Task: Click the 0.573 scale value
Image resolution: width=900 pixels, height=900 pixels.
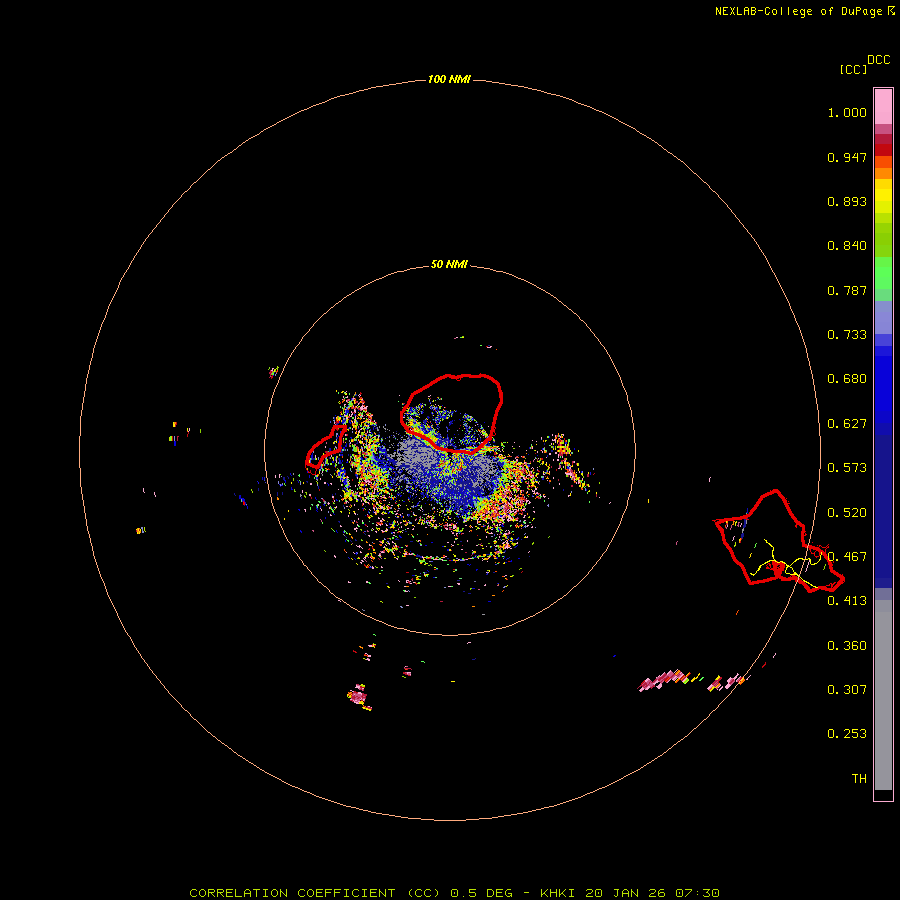Action: click(847, 468)
